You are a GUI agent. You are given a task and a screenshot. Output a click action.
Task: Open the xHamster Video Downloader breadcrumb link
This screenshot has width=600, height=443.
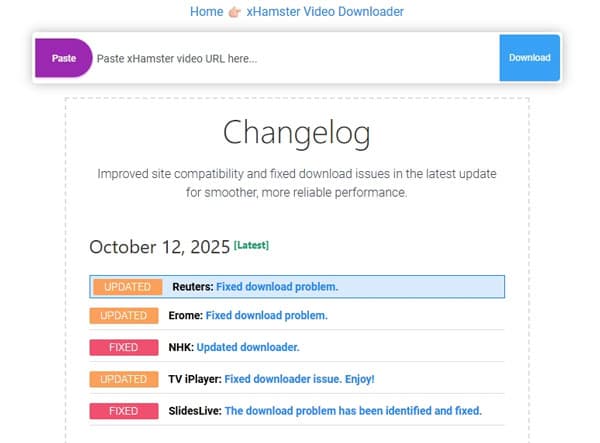[324, 12]
